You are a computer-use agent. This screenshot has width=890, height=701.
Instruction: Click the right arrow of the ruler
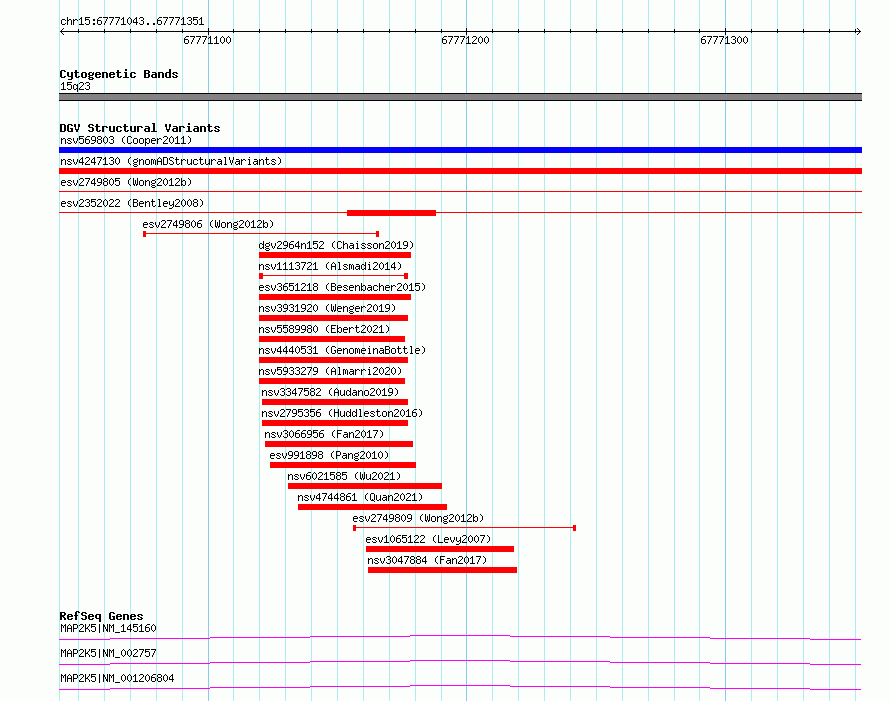click(x=858, y=31)
